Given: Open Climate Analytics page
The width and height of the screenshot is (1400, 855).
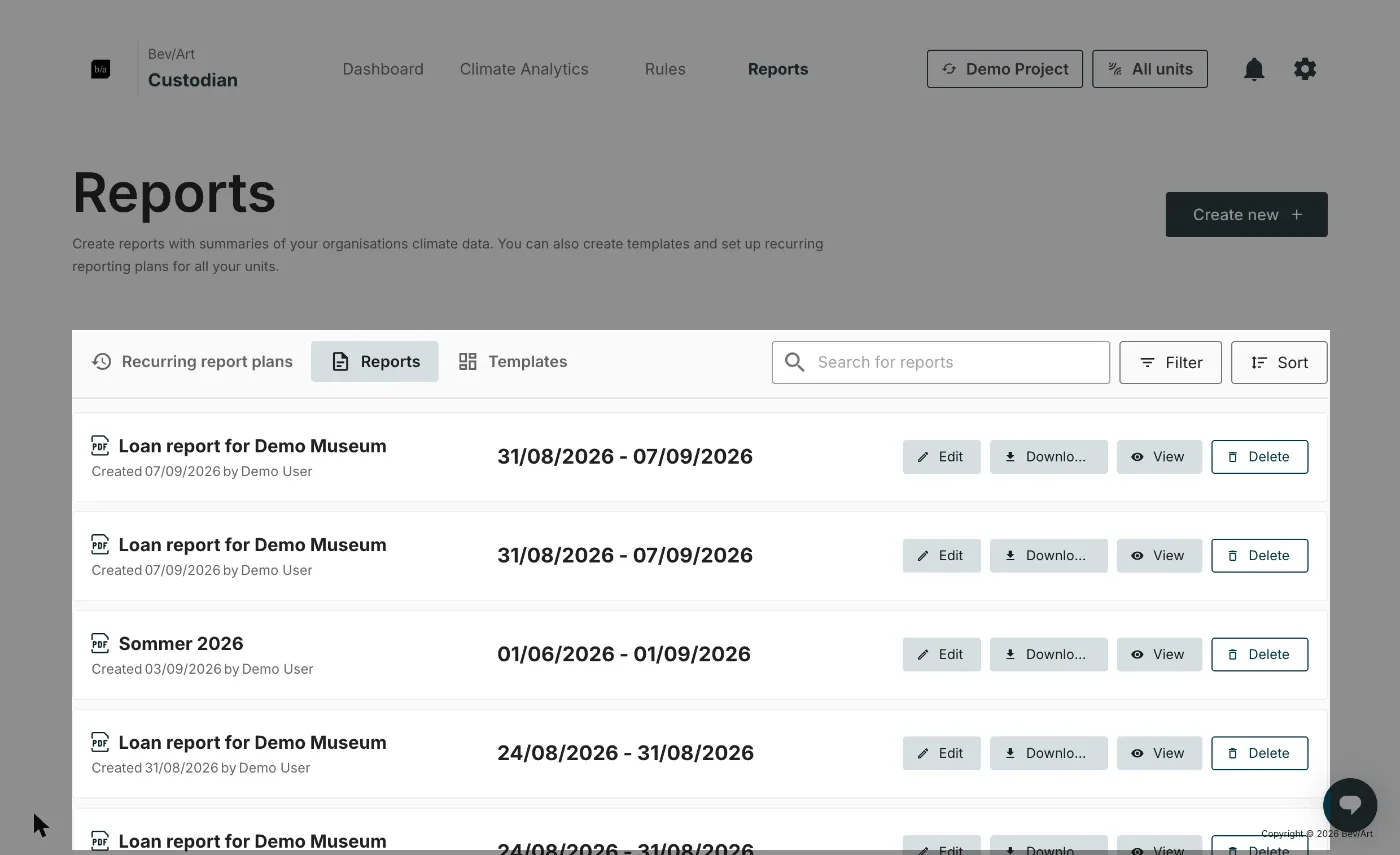Looking at the screenshot, I should (x=524, y=69).
